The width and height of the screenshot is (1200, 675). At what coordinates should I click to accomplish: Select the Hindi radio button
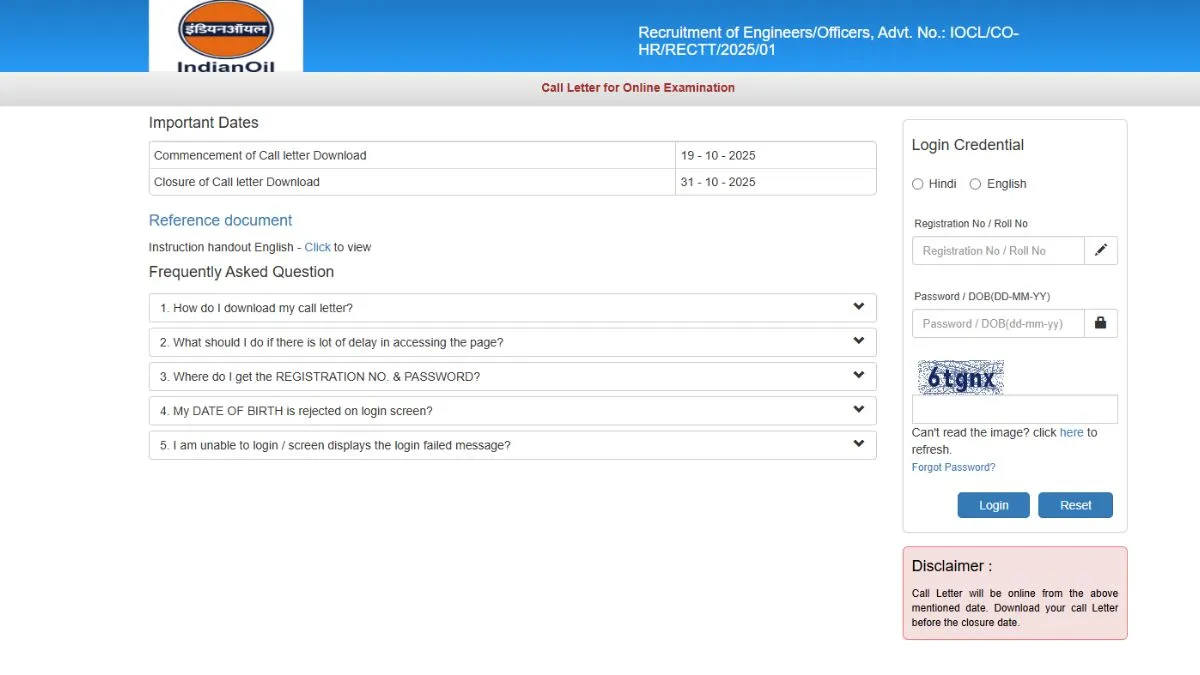pyautogui.click(x=917, y=184)
